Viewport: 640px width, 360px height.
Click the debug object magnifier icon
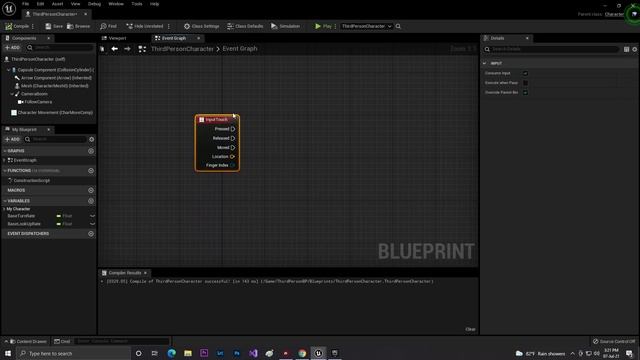coord(398,26)
